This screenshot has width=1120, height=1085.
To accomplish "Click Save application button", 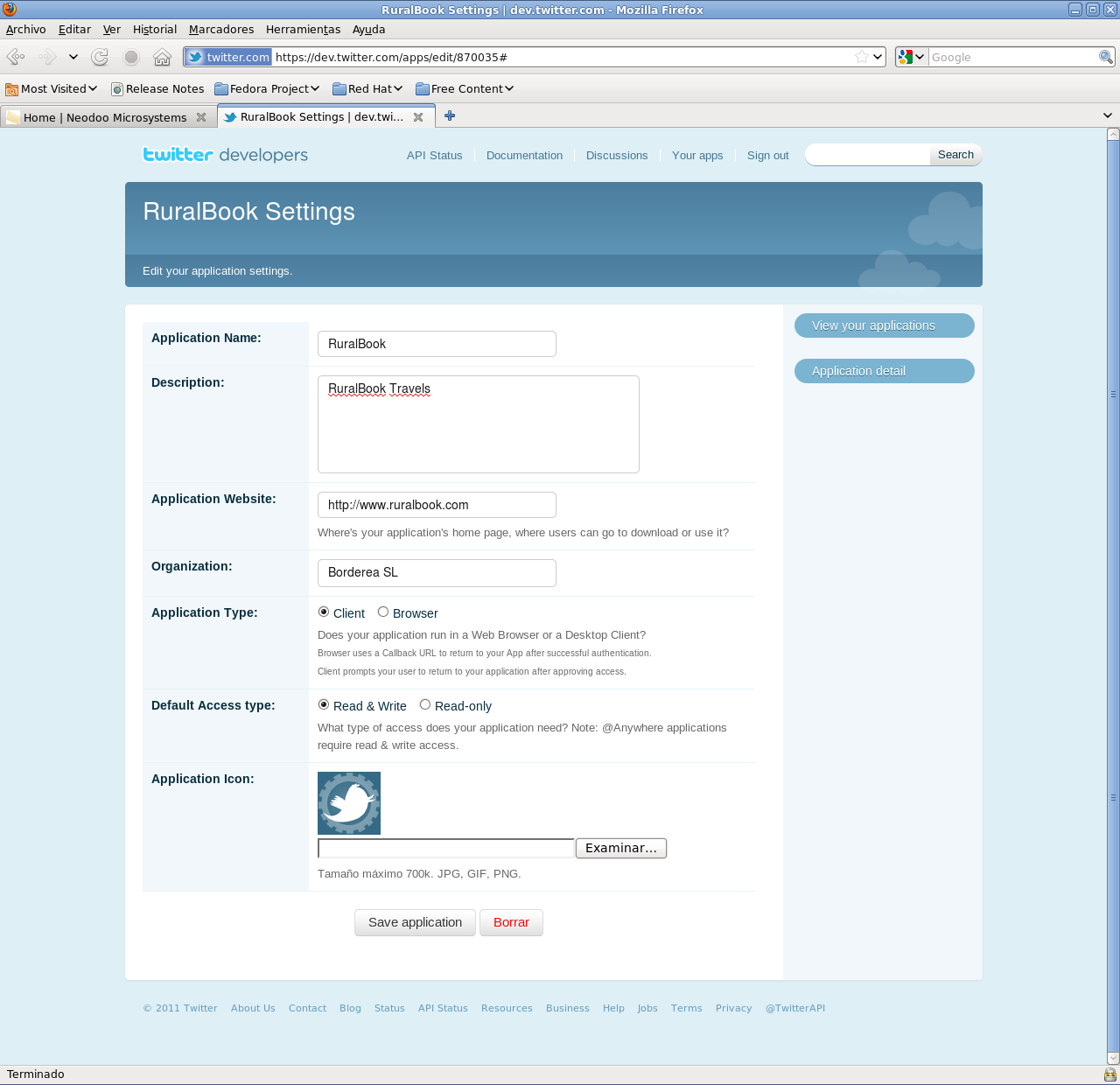I will click(x=415, y=922).
